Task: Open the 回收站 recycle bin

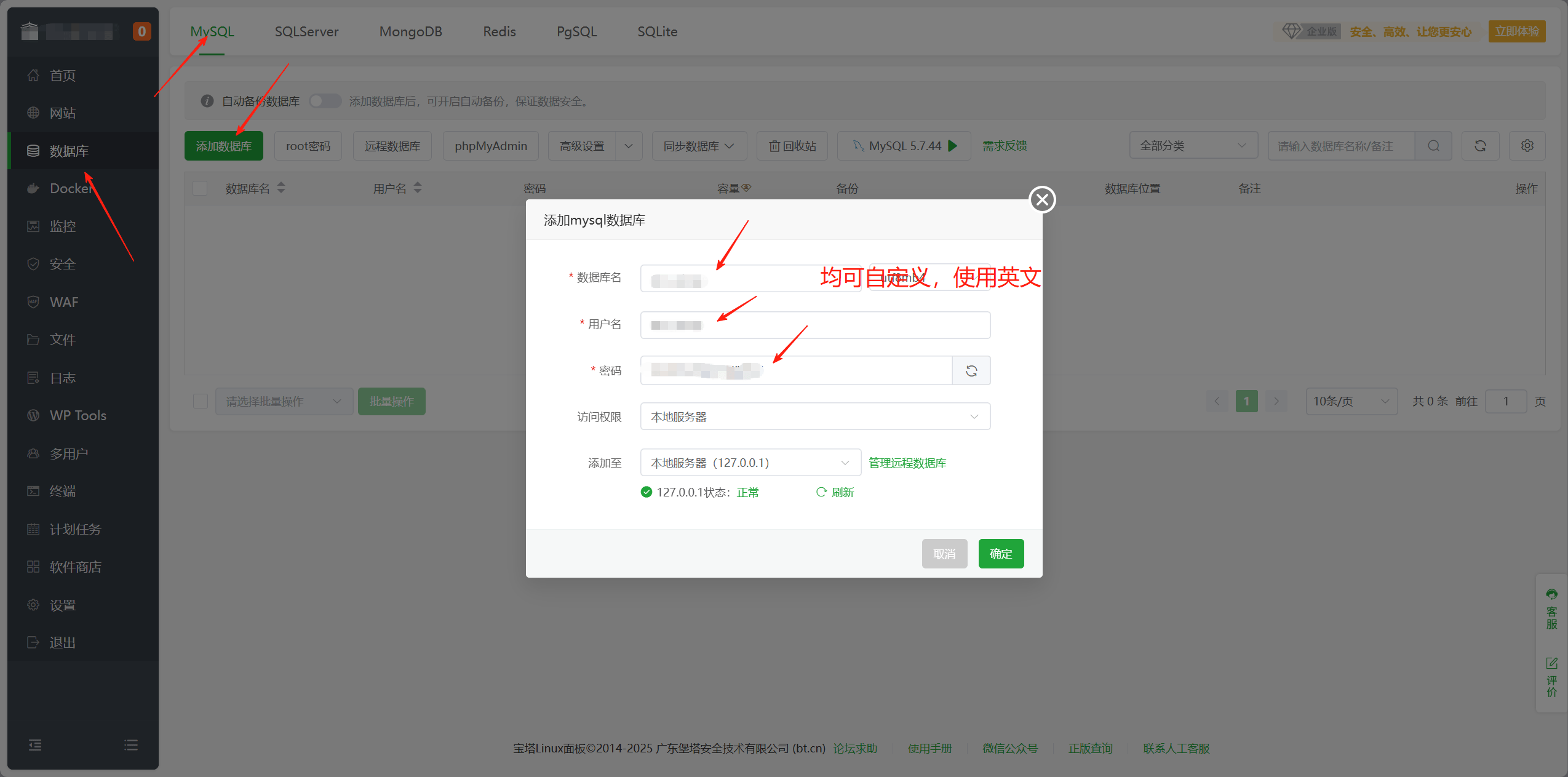Action: pos(792,146)
